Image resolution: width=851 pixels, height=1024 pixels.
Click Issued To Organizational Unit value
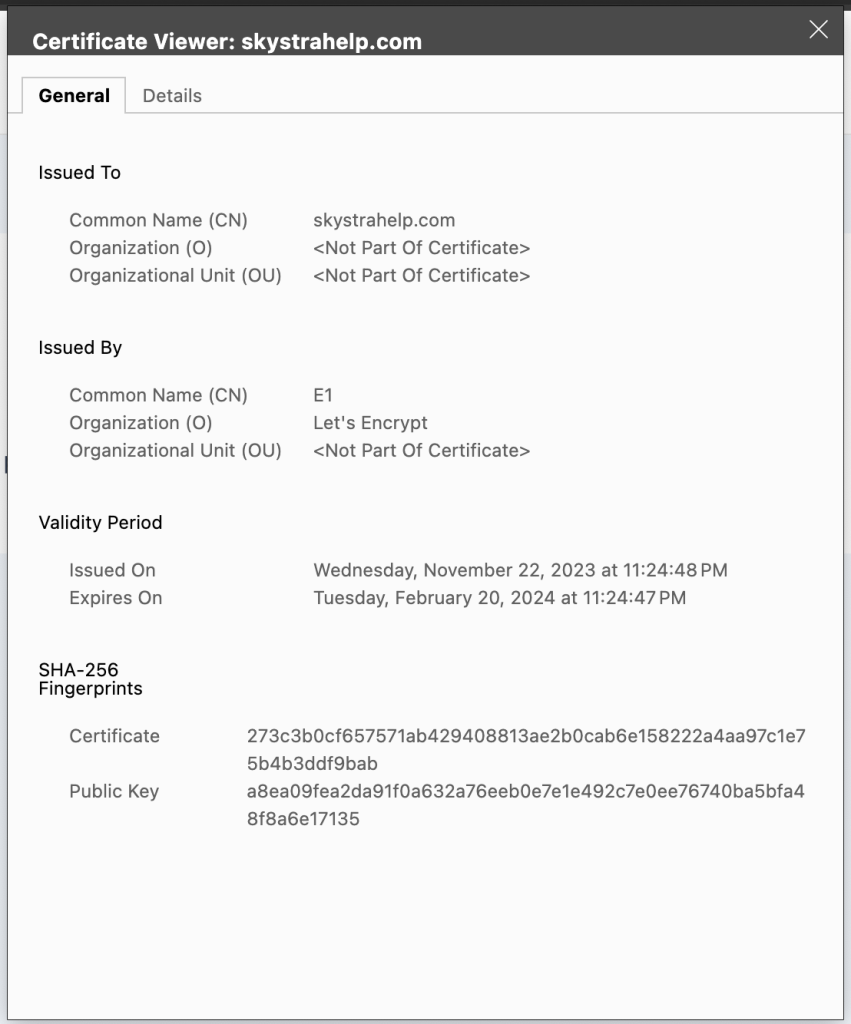click(421, 276)
